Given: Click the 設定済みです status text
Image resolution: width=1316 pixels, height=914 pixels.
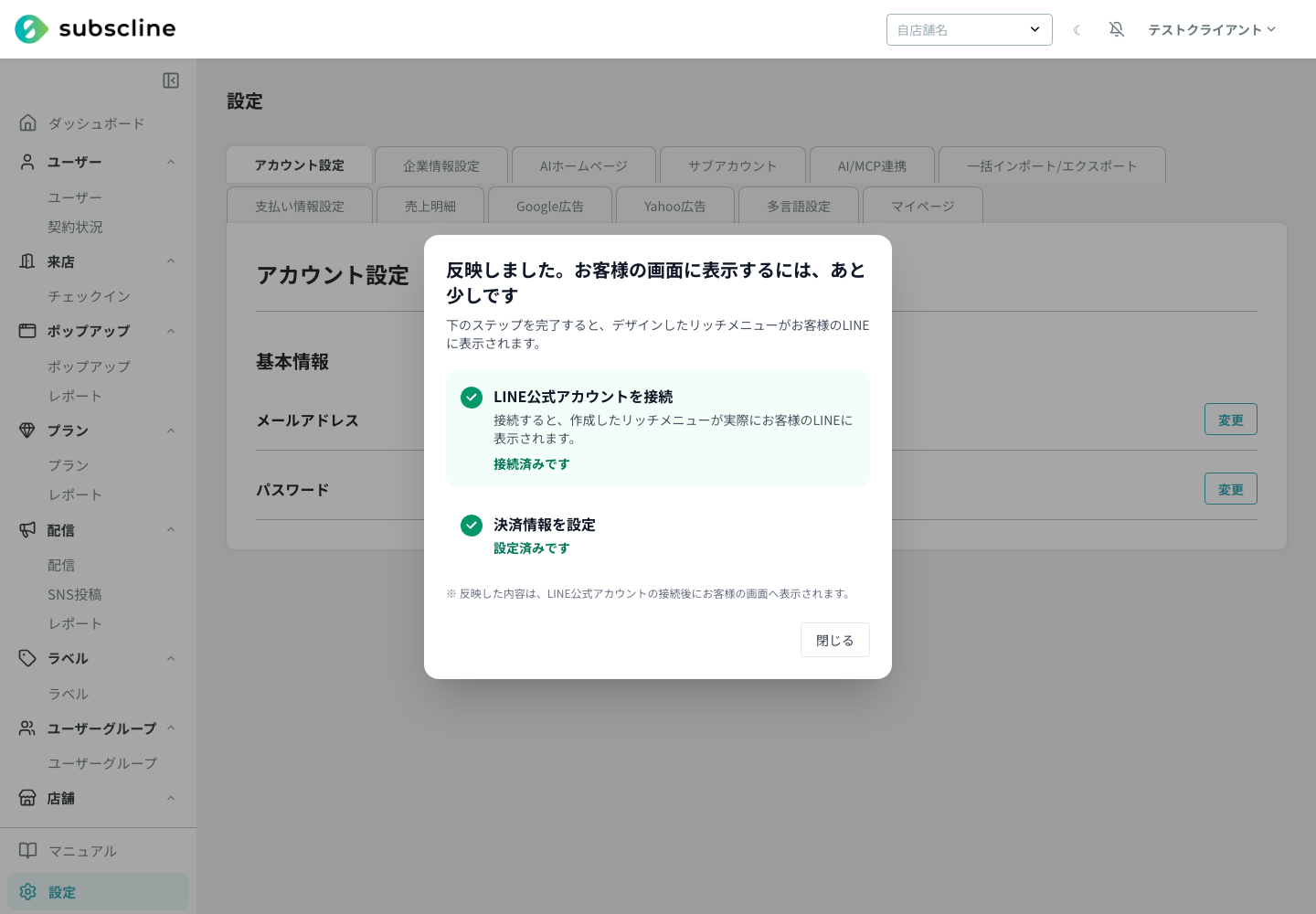Looking at the screenshot, I should point(532,548).
